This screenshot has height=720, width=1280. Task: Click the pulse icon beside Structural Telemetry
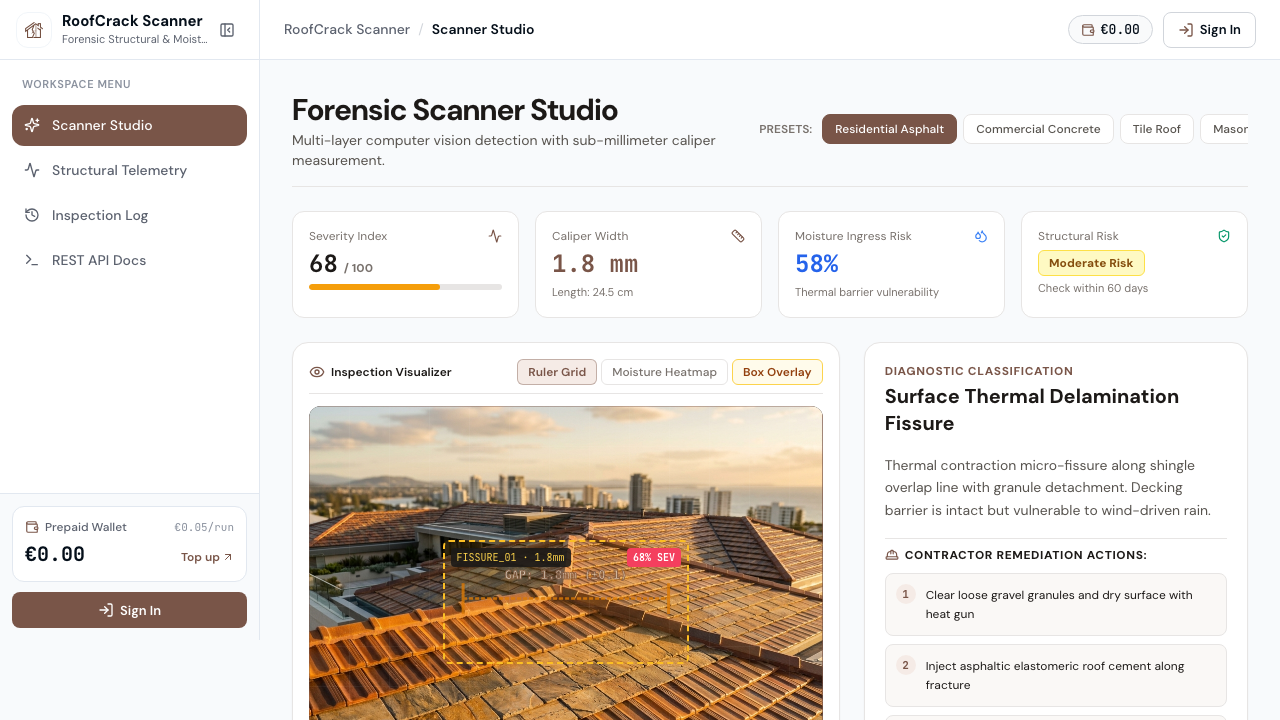[x=32, y=170]
